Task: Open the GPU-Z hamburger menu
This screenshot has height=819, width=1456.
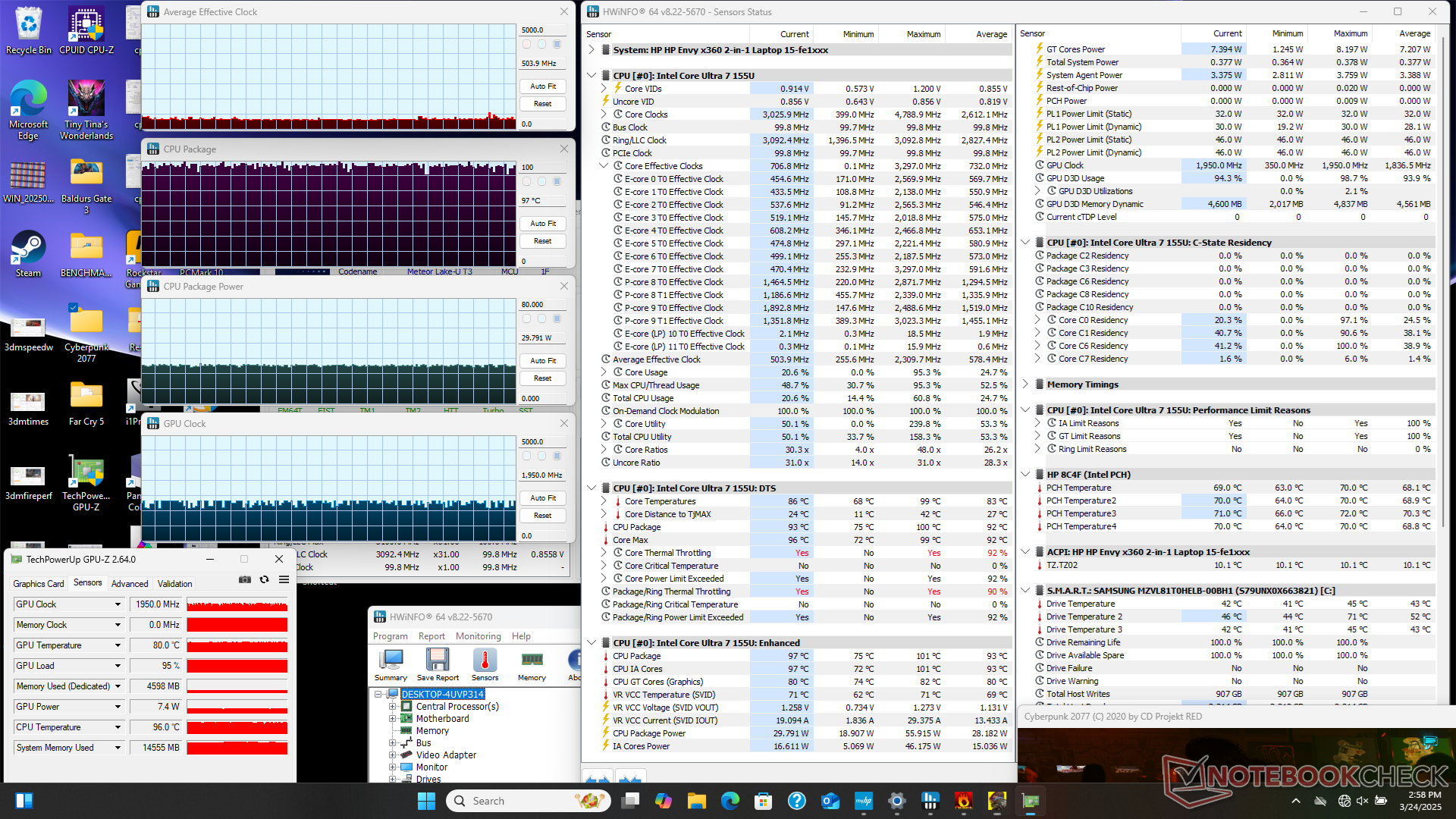Action: tap(284, 579)
